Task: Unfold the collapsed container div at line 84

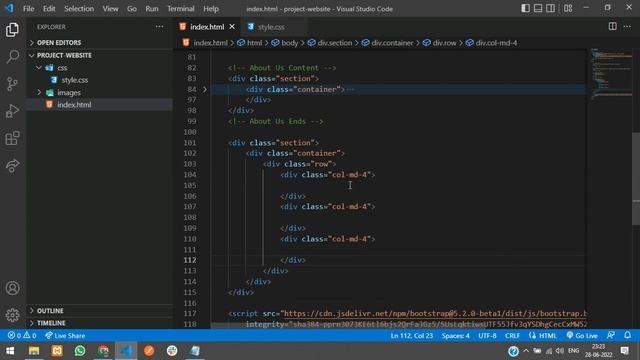Action: point(205,89)
